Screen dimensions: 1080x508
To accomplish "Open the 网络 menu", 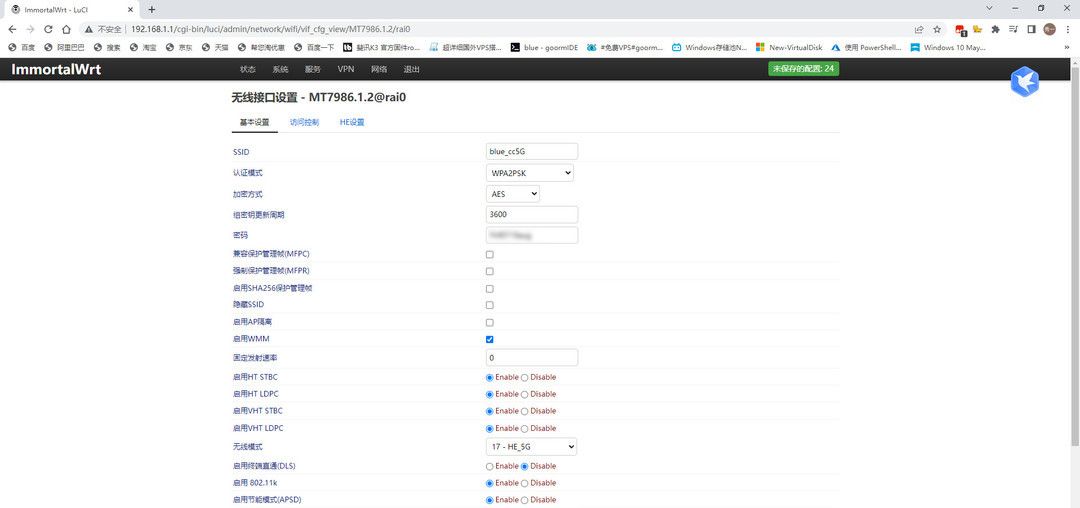I will [x=379, y=69].
